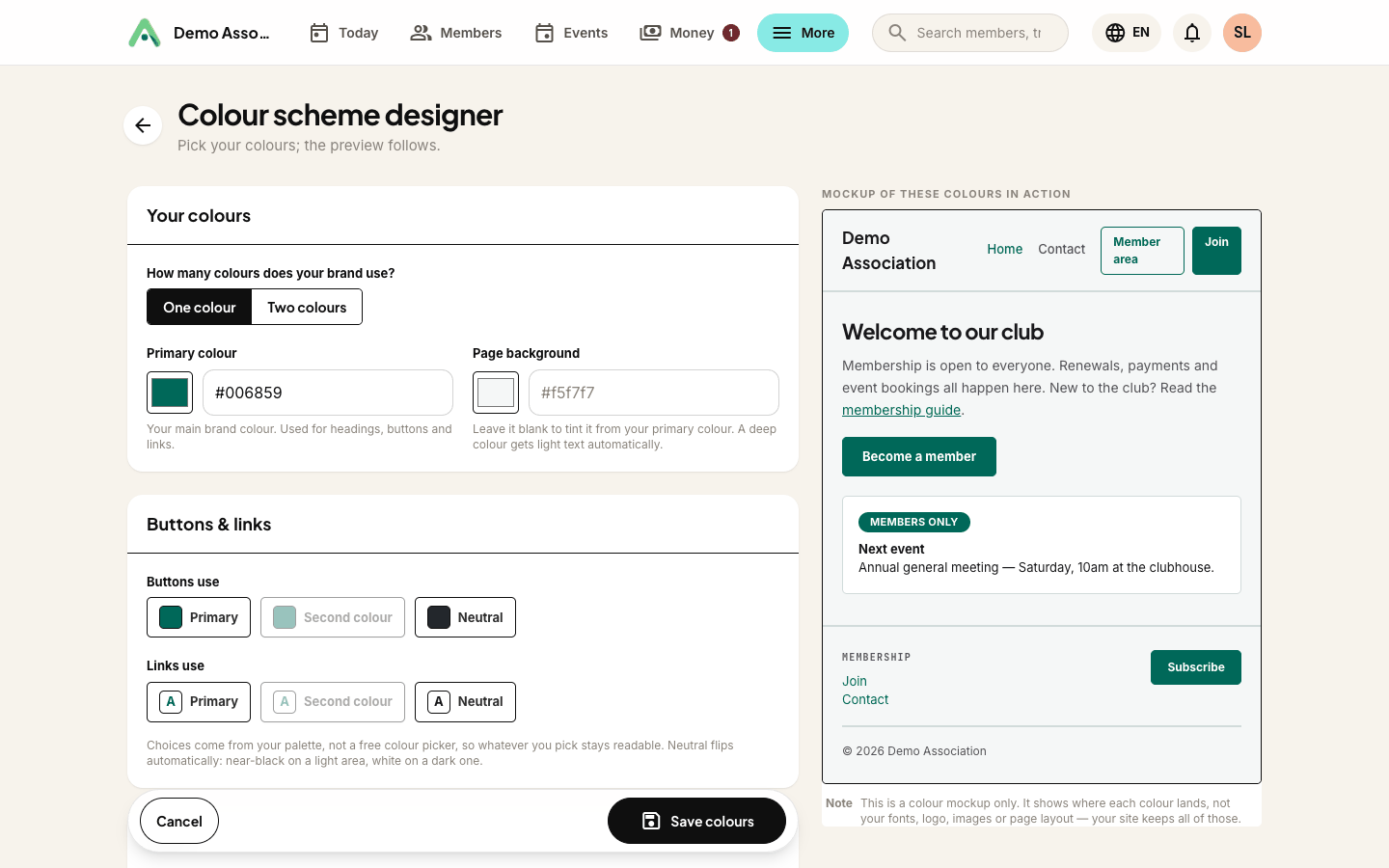Focus the Search members field
Screen dimensions: 1389x868
coord(970,33)
